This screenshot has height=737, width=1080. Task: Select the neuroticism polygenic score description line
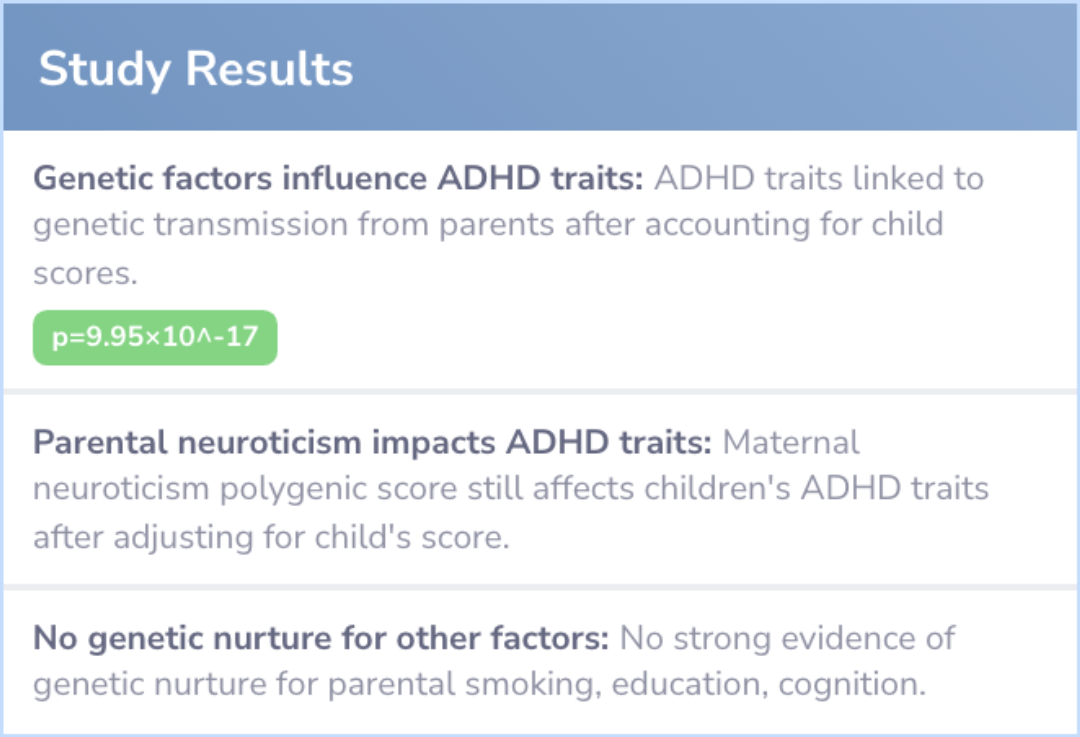point(510,489)
